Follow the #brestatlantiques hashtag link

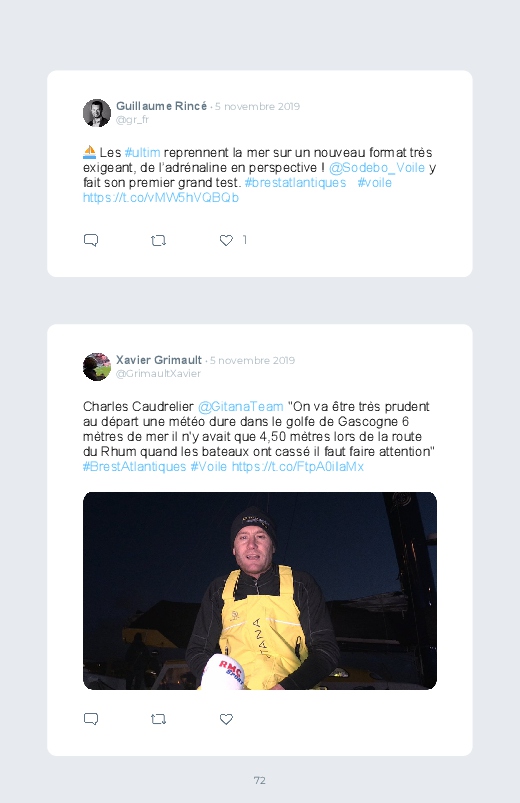click(x=295, y=182)
